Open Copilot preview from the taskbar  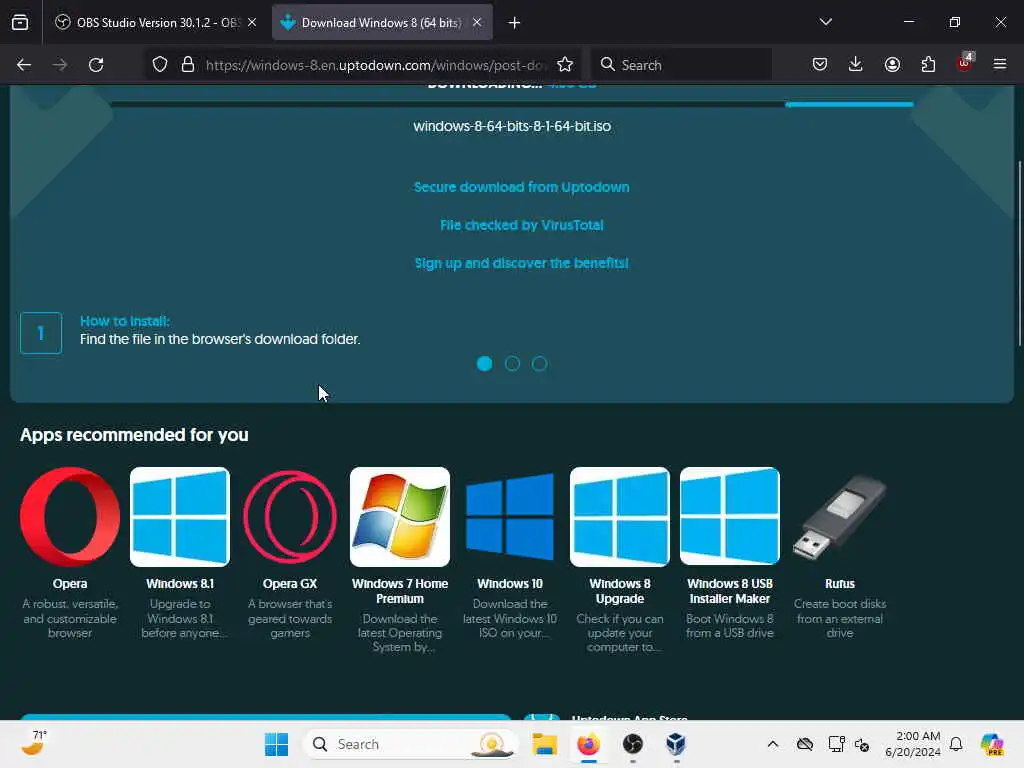[992, 744]
